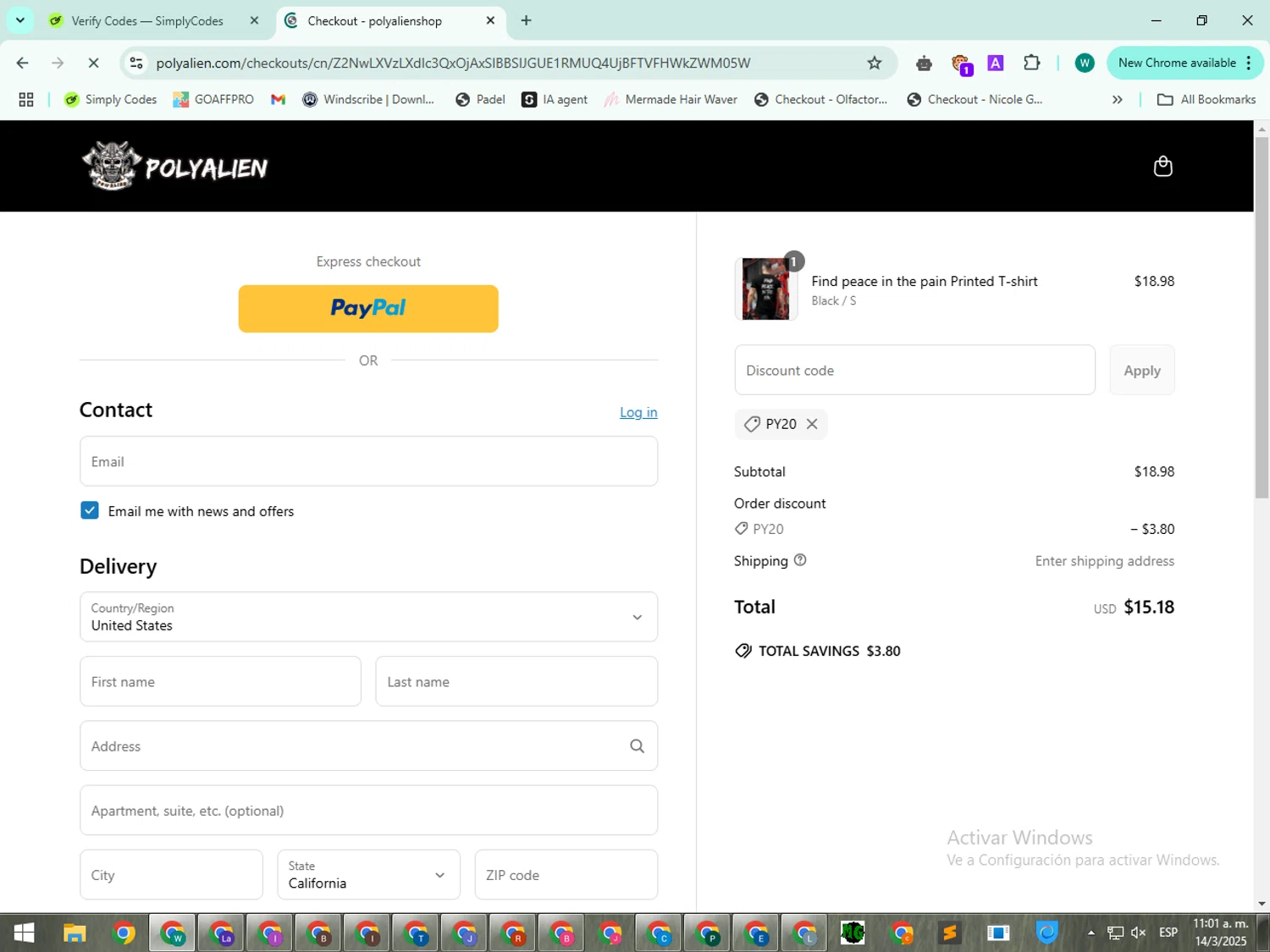Switch to Chrome profile La in taskbar
The height and width of the screenshot is (952, 1270).
[x=222, y=933]
